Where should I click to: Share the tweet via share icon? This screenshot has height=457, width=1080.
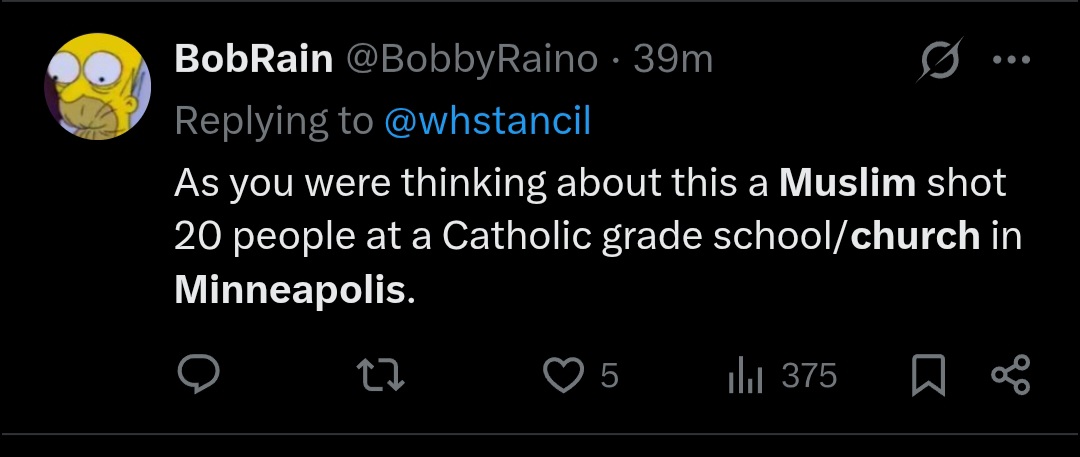click(1009, 375)
